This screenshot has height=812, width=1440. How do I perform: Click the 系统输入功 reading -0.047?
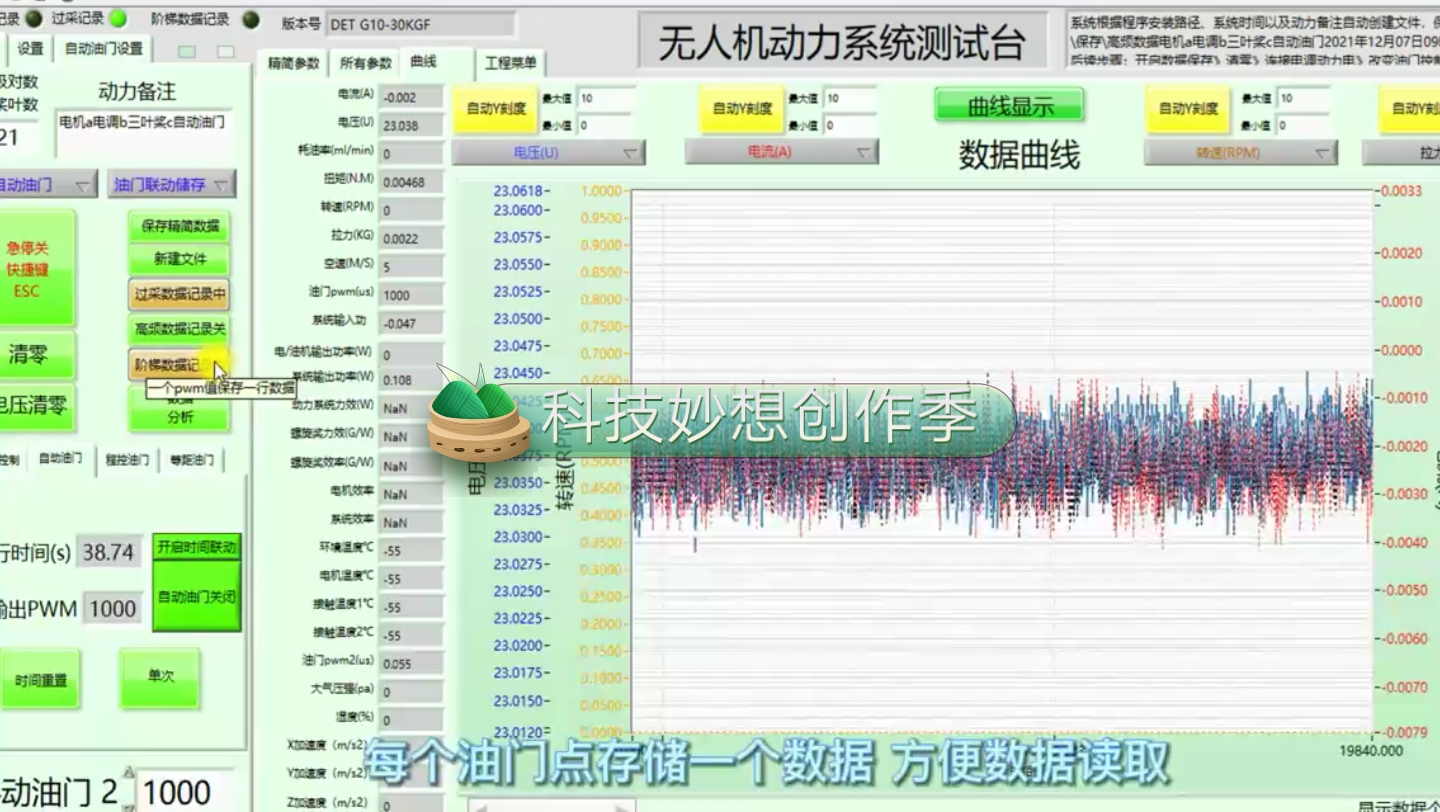(411, 324)
